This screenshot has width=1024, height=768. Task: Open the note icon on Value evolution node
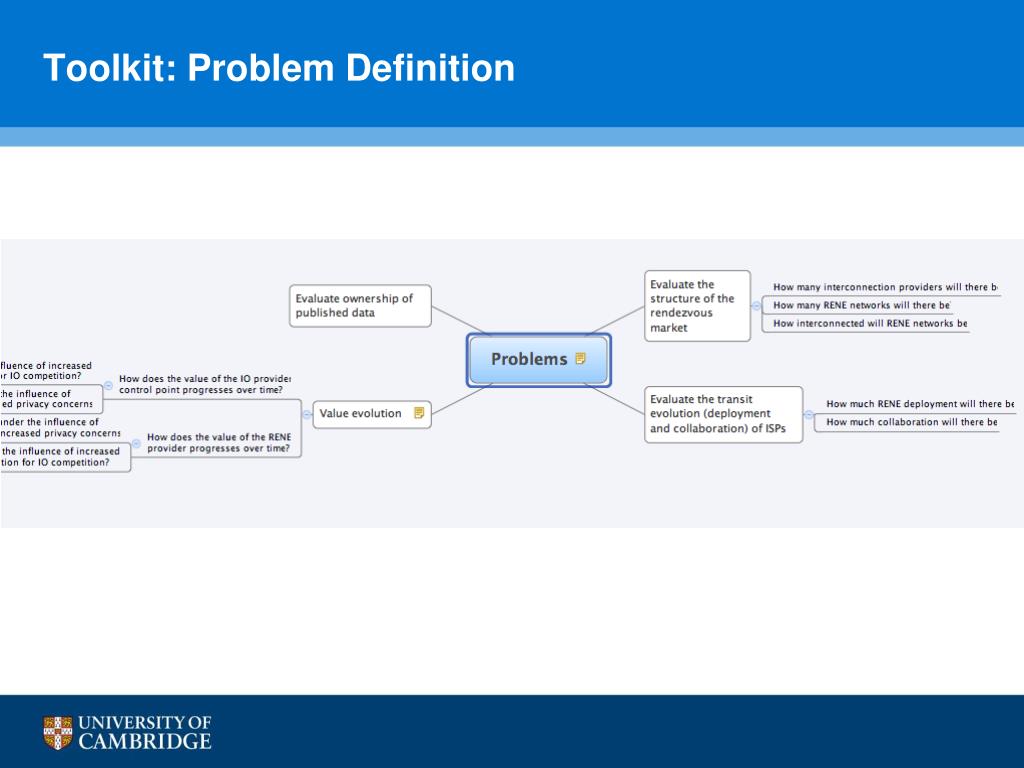pyautogui.click(x=419, y=413)
